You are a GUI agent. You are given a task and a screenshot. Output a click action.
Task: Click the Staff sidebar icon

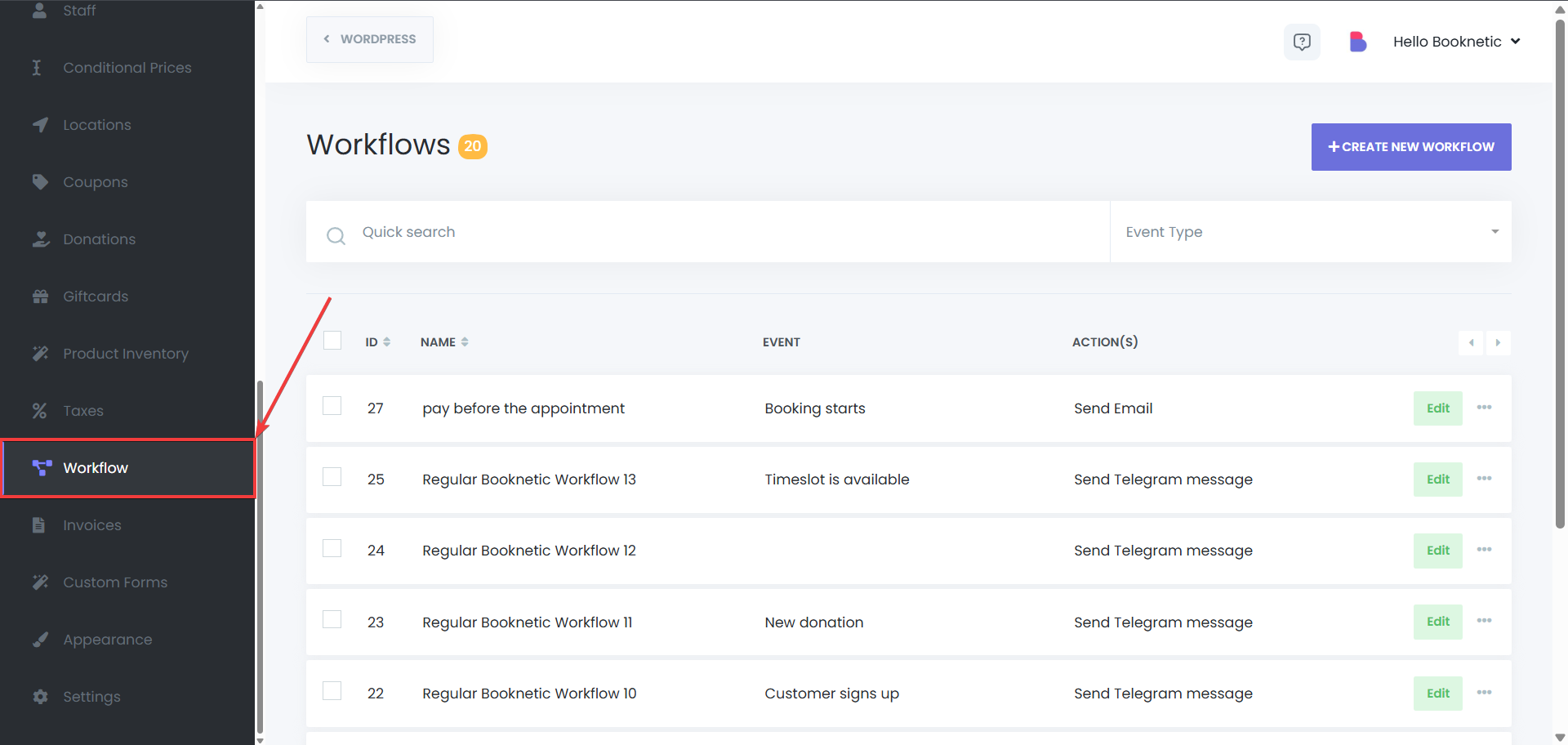[40, 11]
